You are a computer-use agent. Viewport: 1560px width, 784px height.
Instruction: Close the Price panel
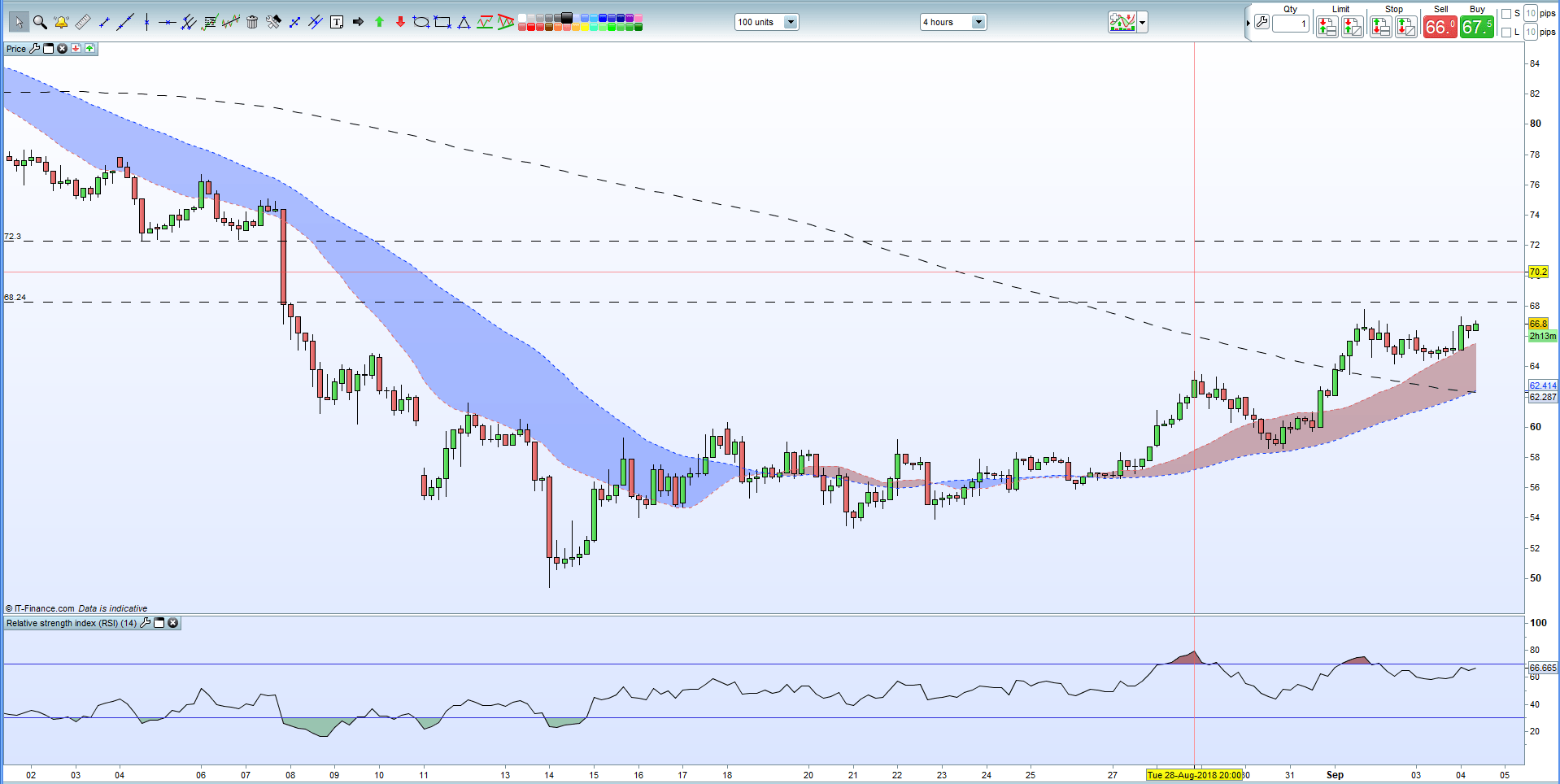tap(62, 49)
